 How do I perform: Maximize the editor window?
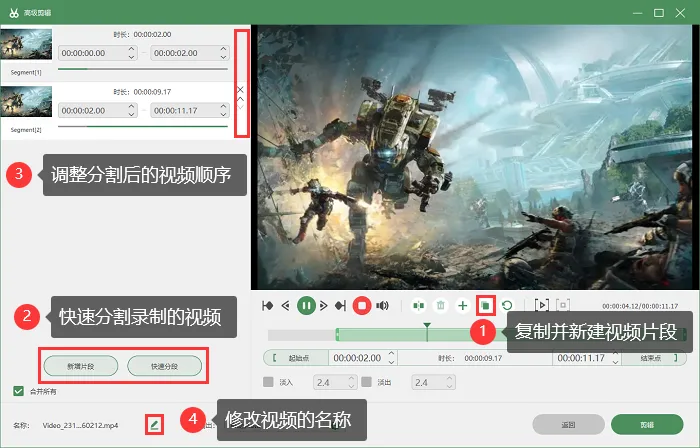point(659,13)
